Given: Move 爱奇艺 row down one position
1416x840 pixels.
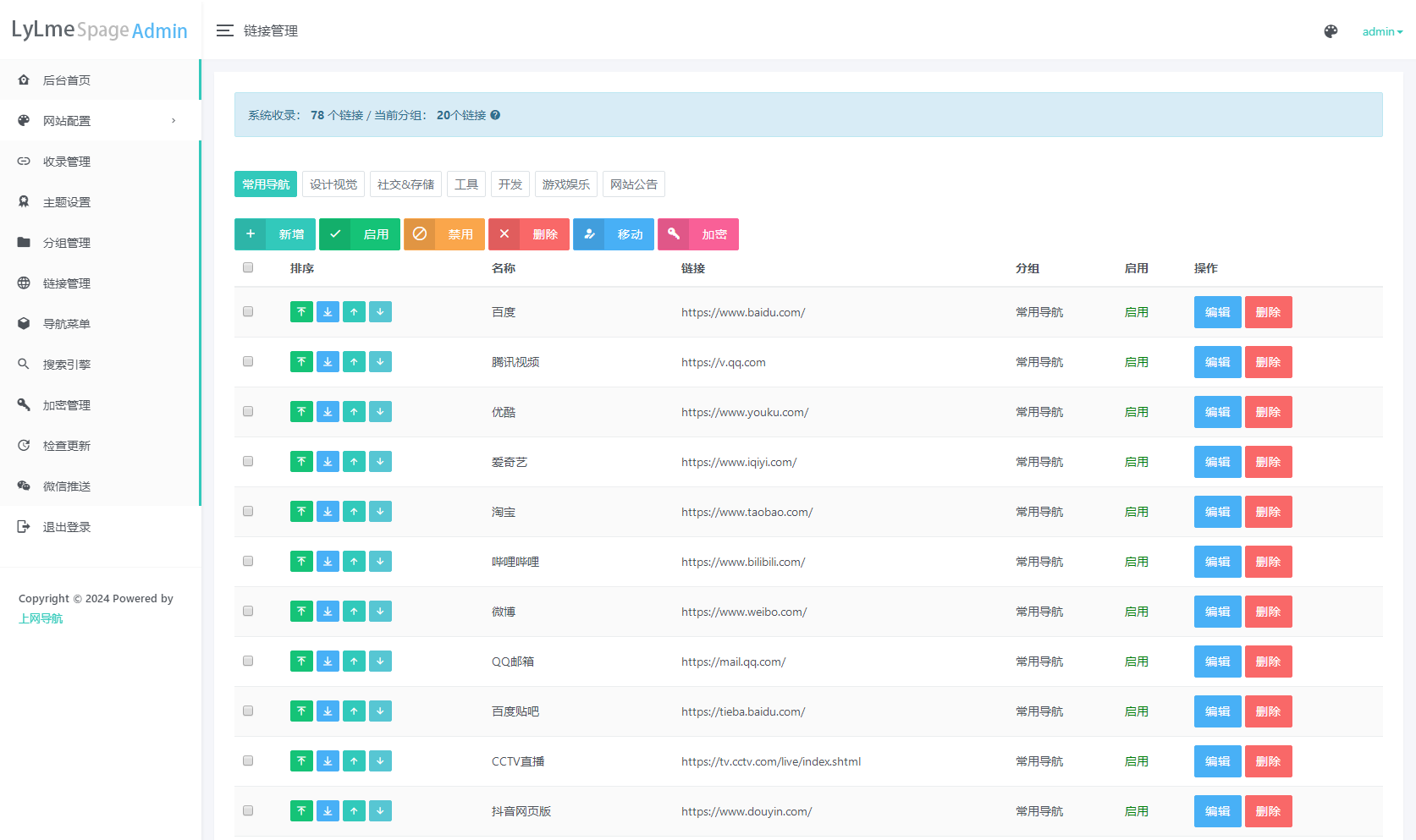Looking at the screenshot, I should [x=380, y=462].
